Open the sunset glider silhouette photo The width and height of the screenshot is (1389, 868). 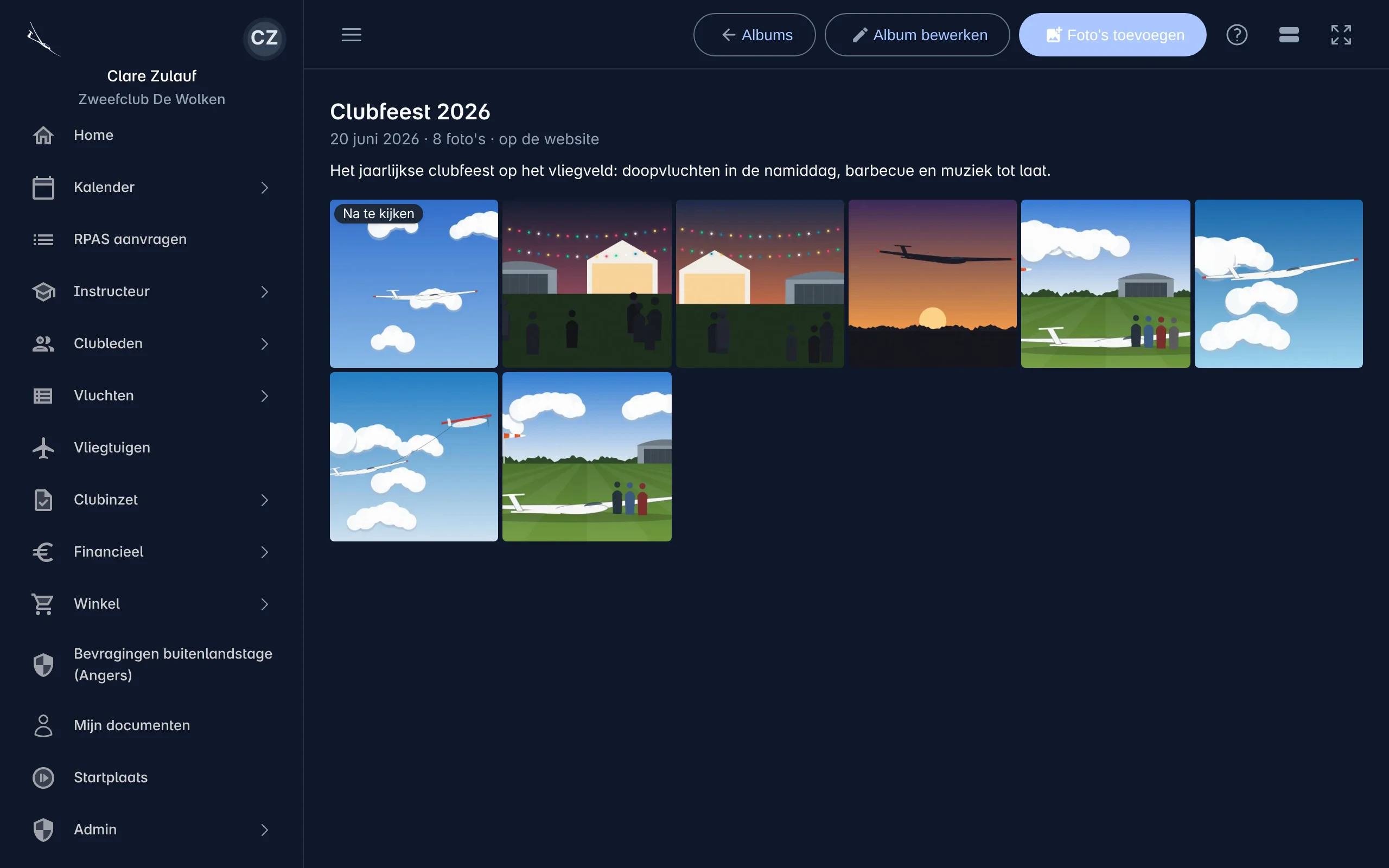(932, 284)
